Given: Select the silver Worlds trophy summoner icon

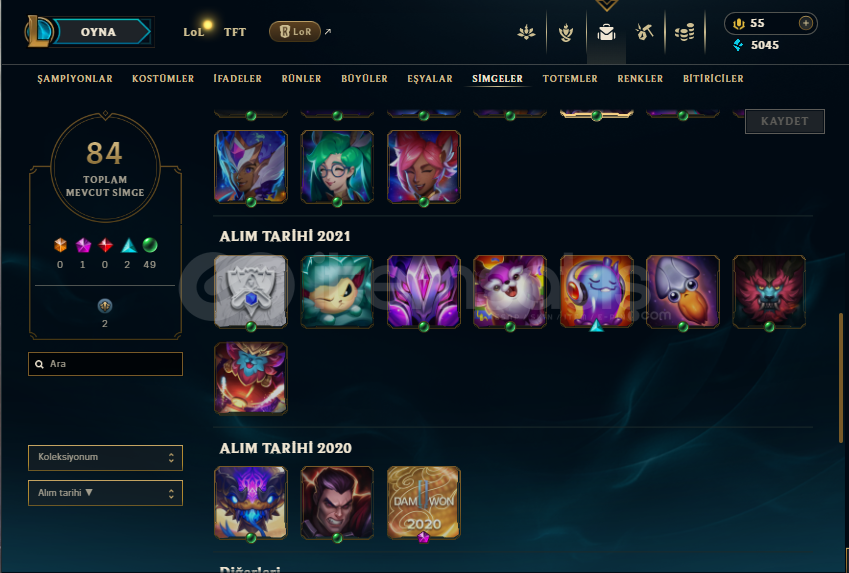Looking at the screenshot, I should tap(251, 291).
